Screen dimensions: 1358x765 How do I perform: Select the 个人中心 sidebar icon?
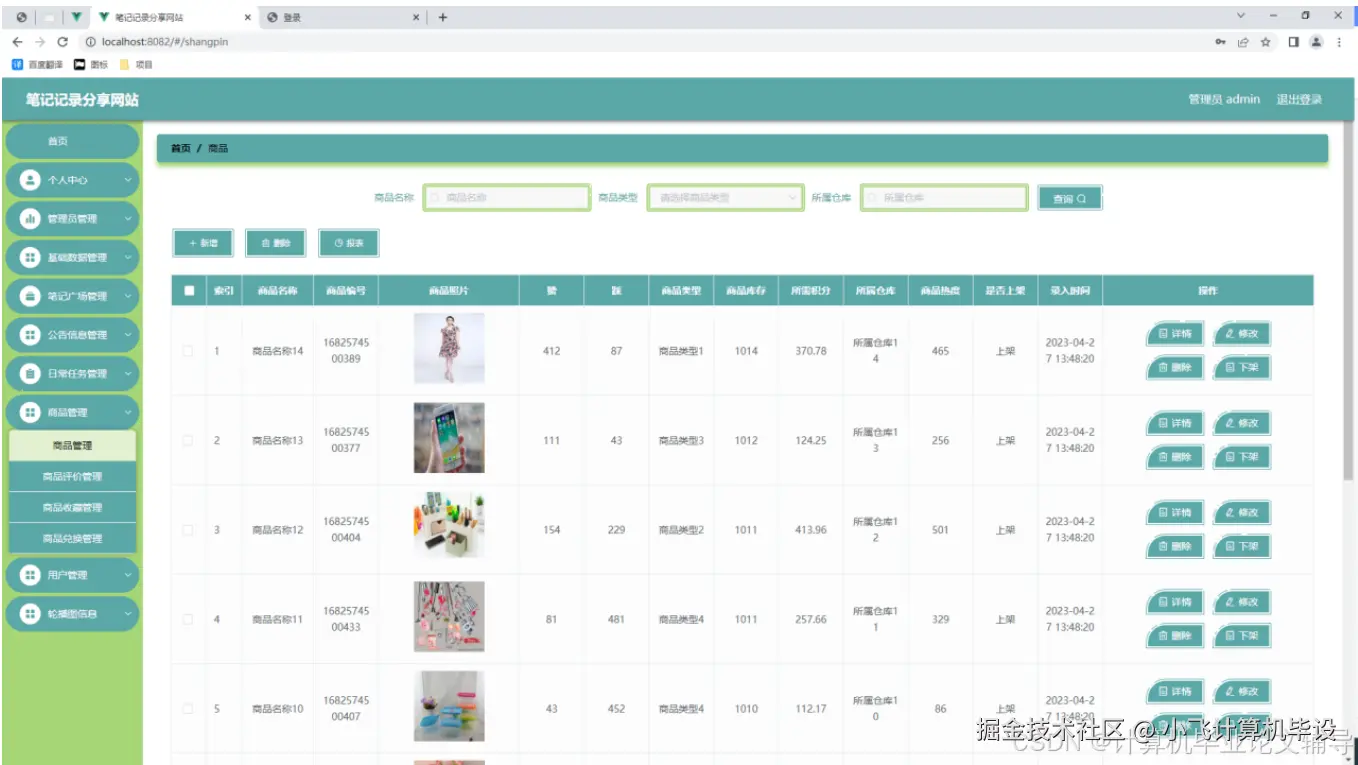point(28,181)
